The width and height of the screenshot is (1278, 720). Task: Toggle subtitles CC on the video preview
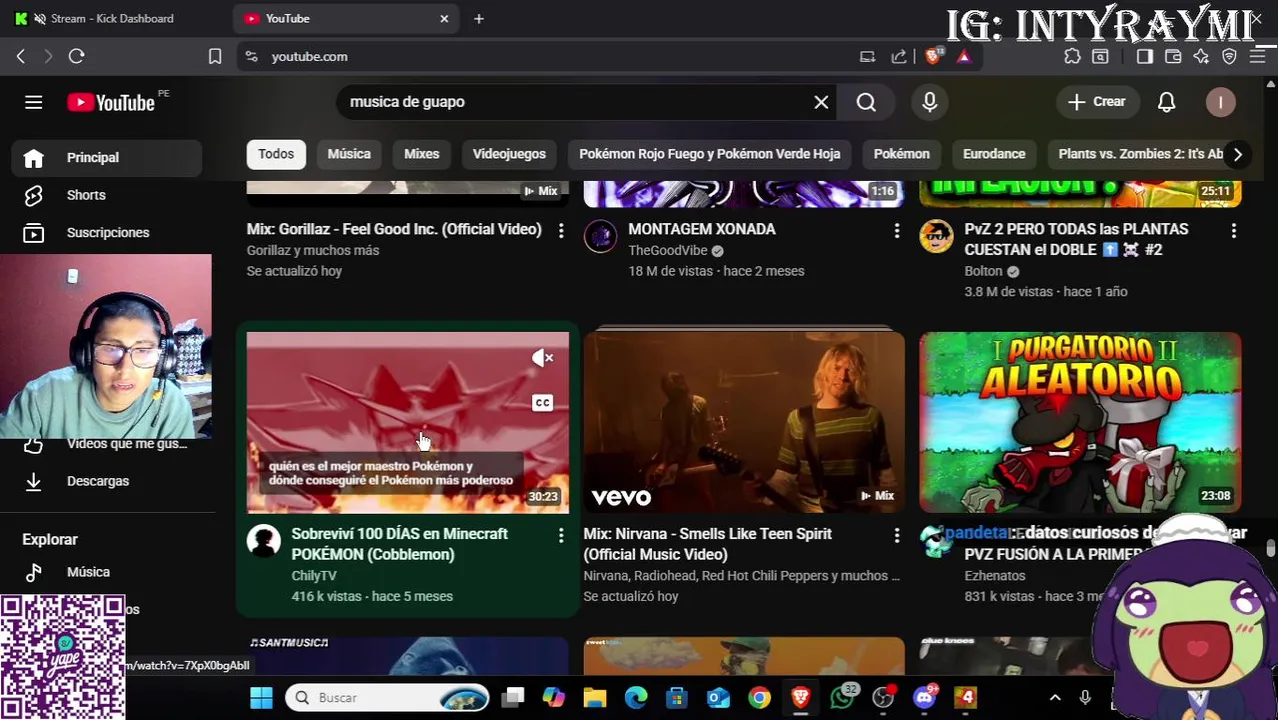pos(542,403)
